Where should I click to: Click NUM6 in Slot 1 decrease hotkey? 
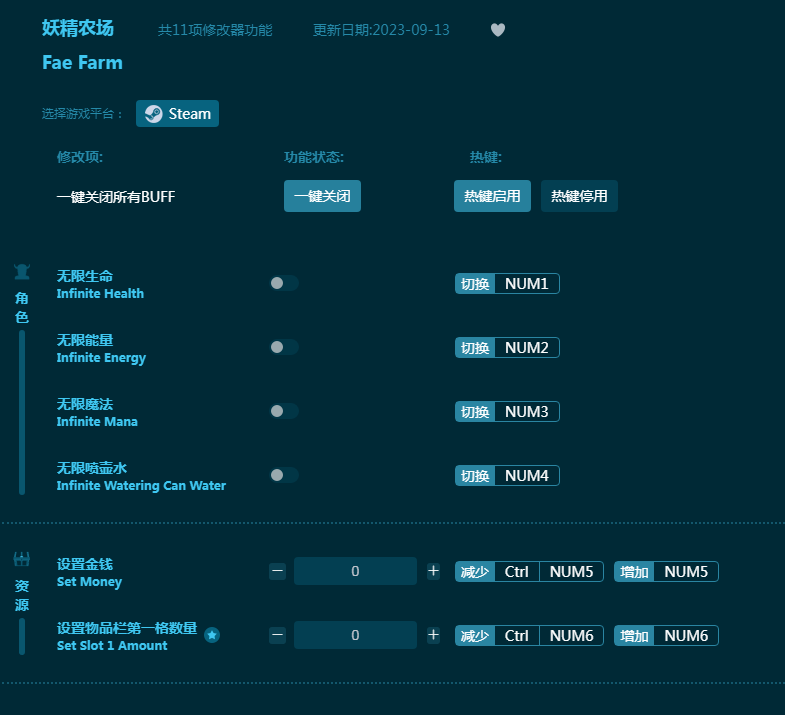point(571,635)
